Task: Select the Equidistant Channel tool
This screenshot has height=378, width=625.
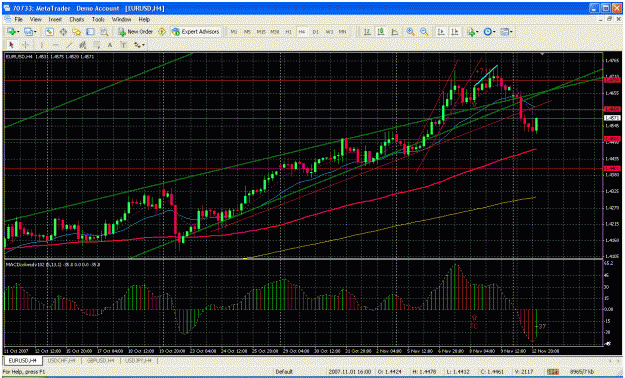Action: pyautogui.click(x=83, y=45)
